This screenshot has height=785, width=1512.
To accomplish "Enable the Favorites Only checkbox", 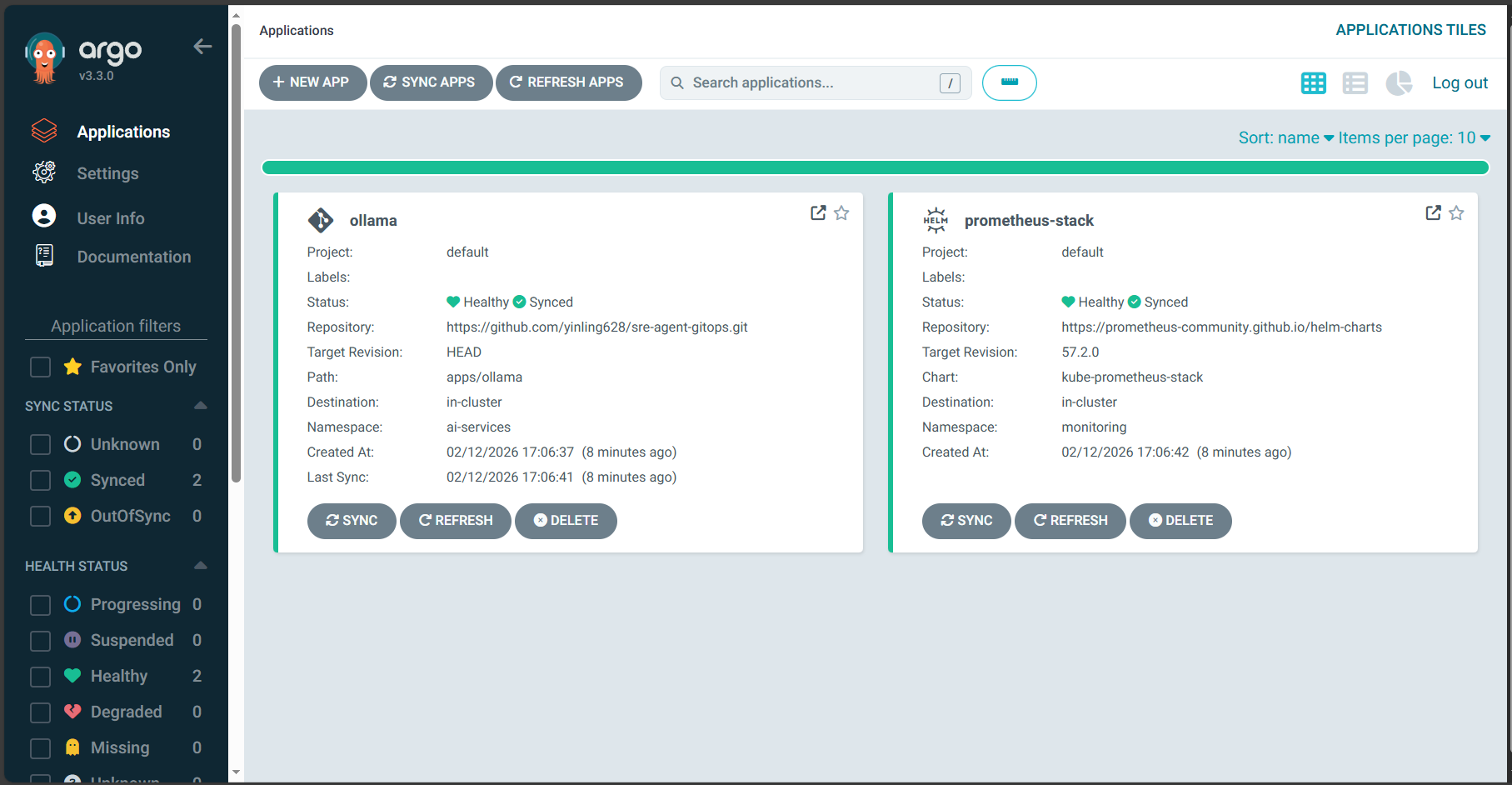I will pyautogui.click(x=40, y=367).
